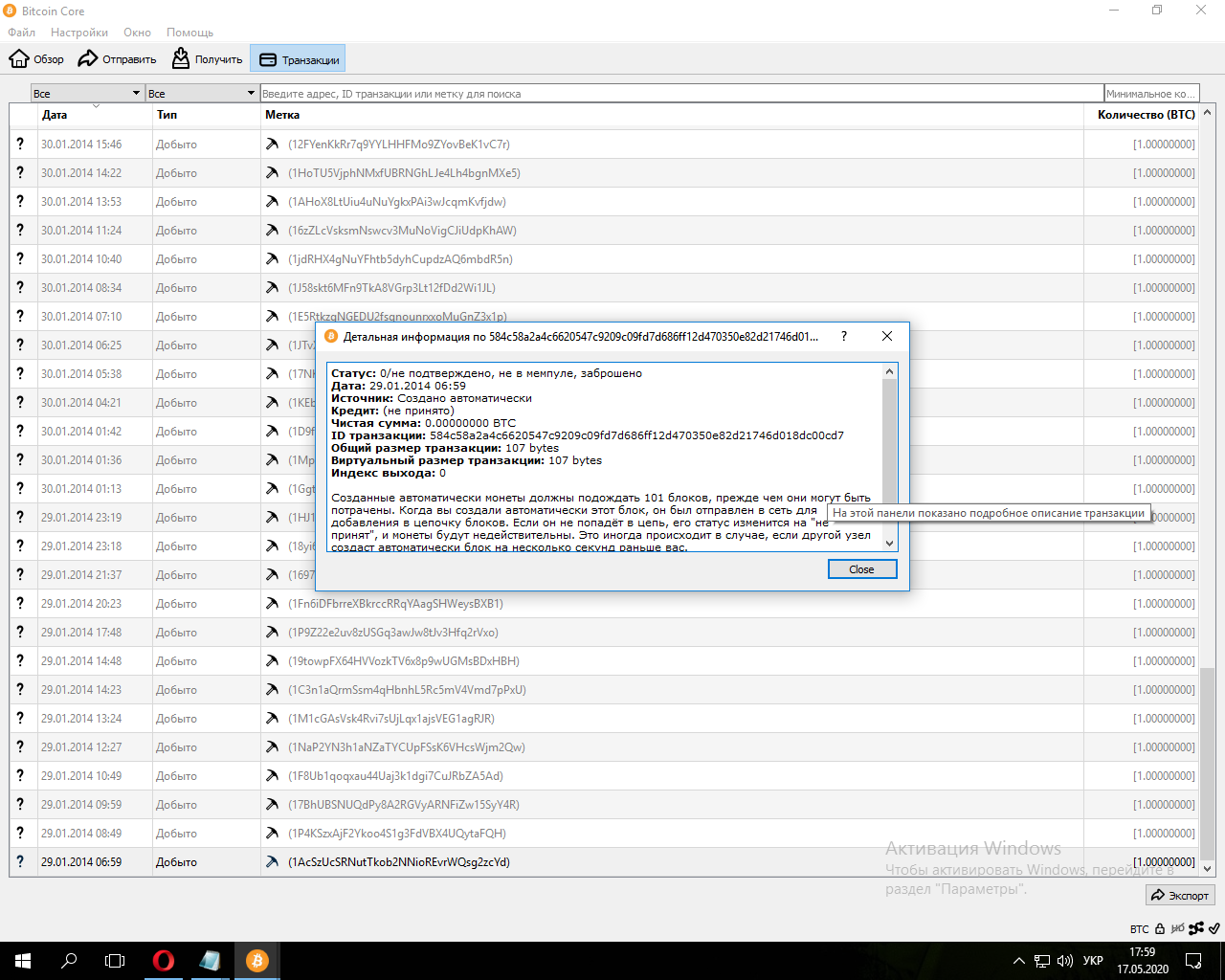This screenshot has height=980, width=1225.
Task: Focus the minimum amount field
Action: click(1151, 93)
